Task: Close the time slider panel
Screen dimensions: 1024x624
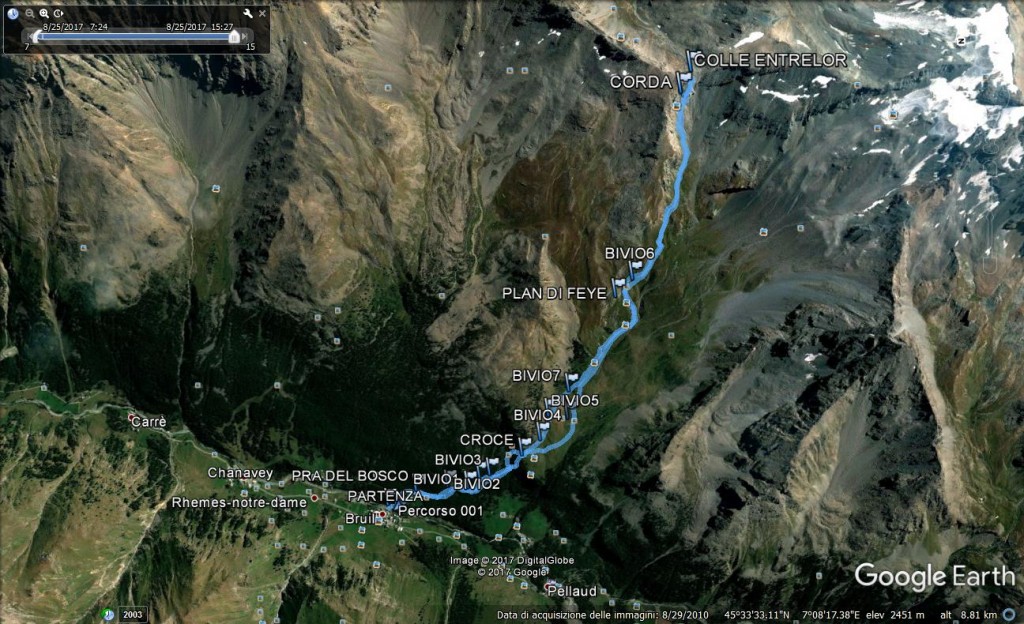Action: [263, 13]
